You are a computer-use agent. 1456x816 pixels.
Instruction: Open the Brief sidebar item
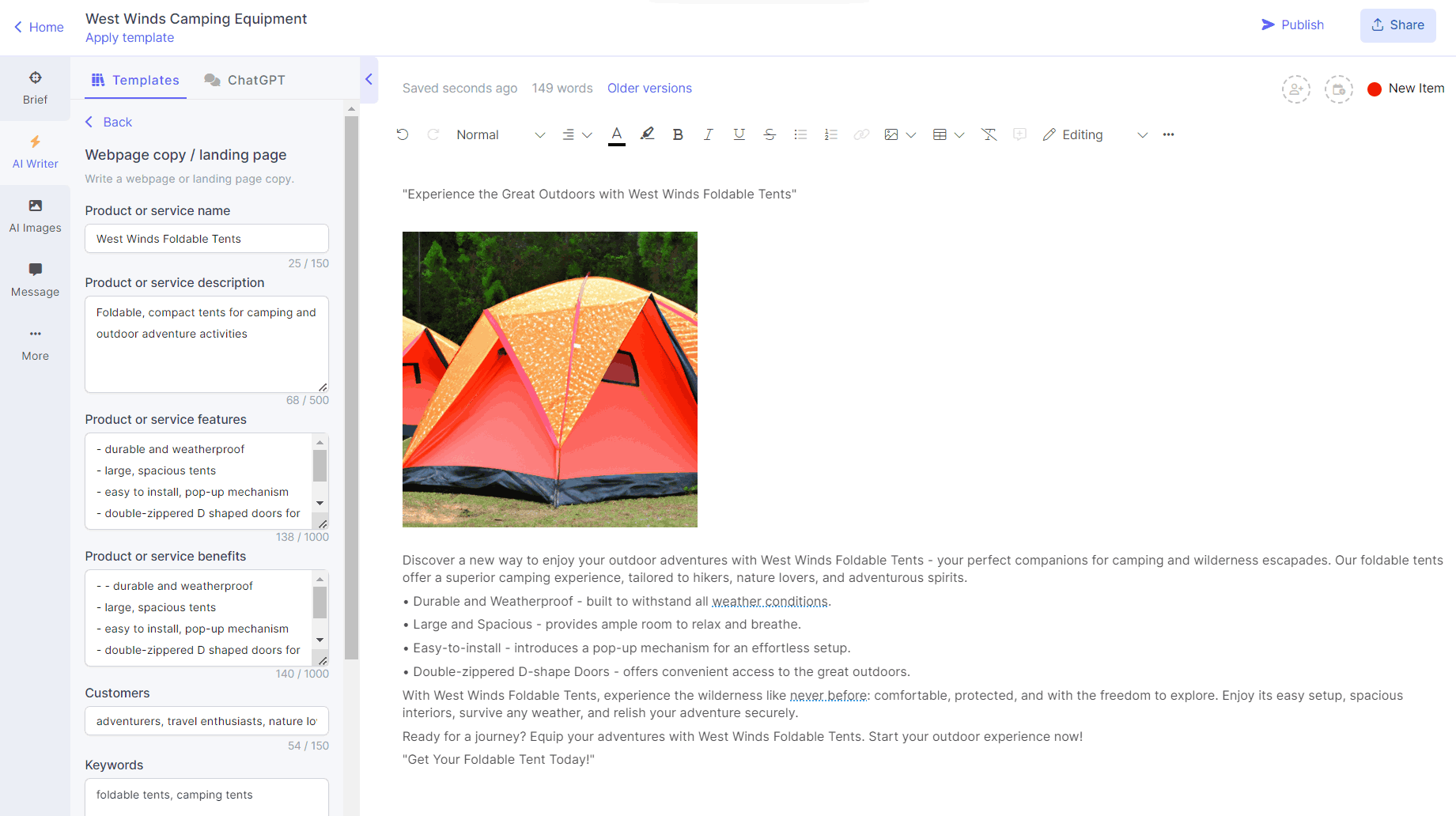point(35,88)
